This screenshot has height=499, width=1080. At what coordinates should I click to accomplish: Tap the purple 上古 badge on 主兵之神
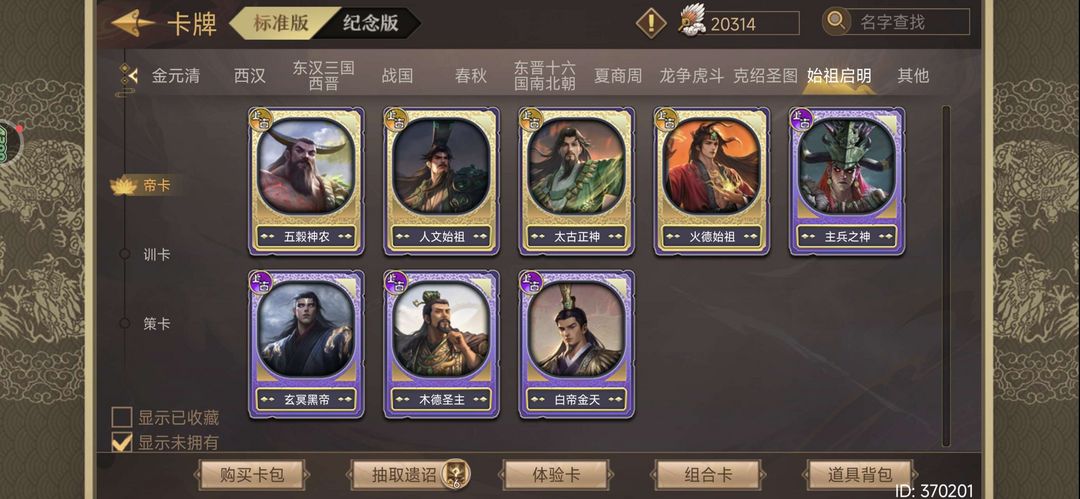coord(801,120)
